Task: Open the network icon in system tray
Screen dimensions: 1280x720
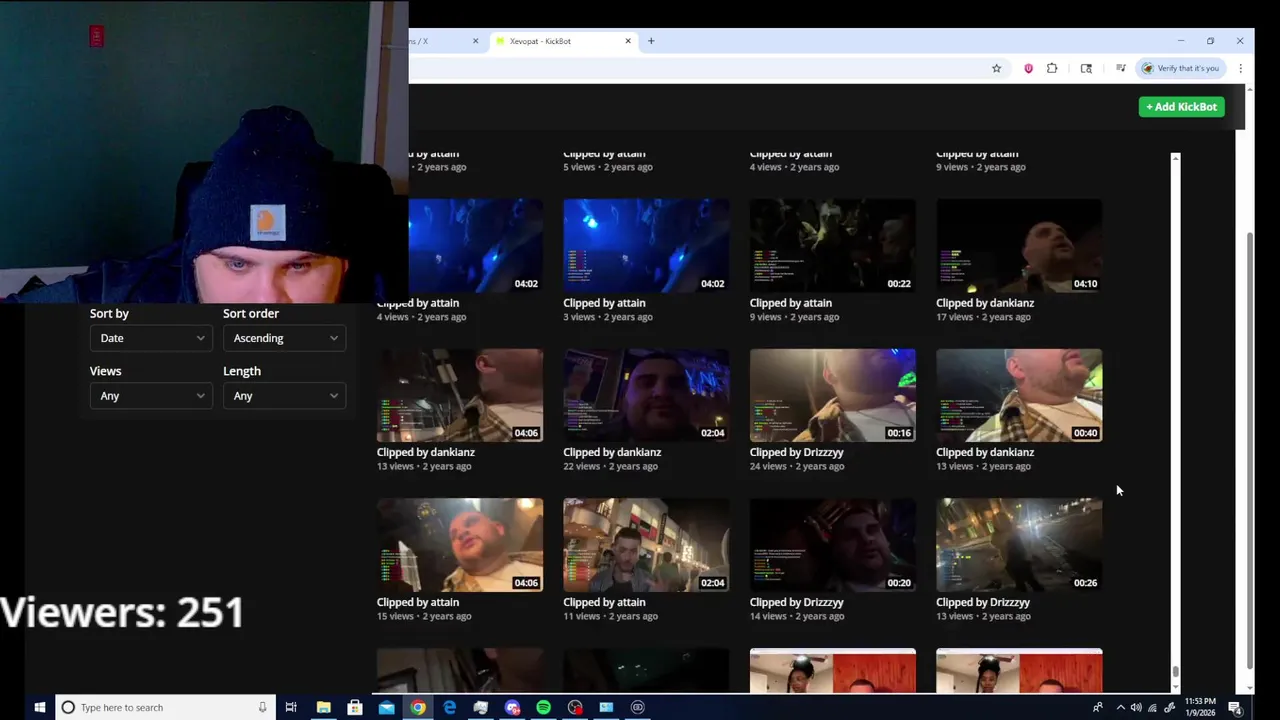Action: (x=1153, y=707)
